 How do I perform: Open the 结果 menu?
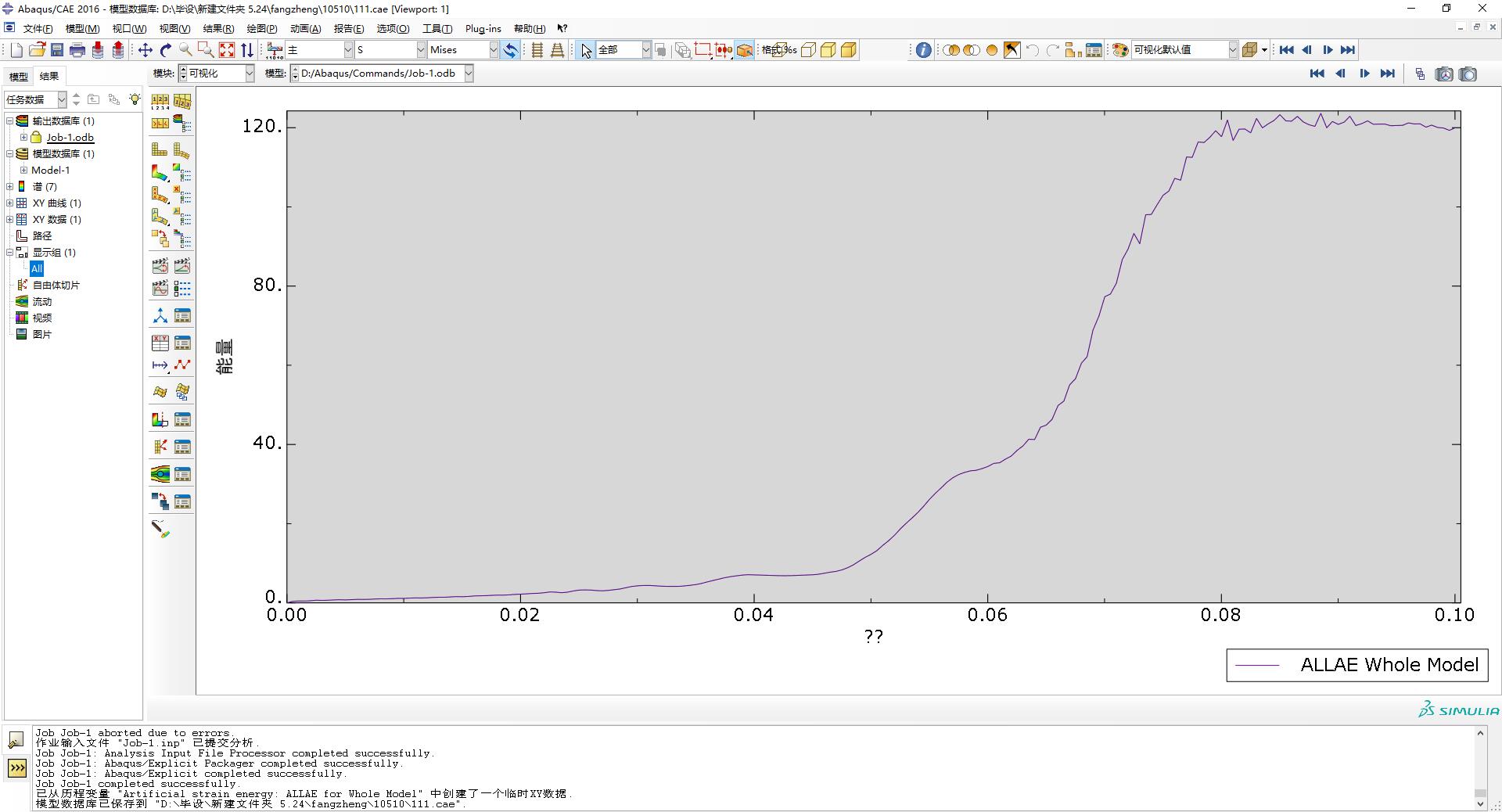(217, 29)
